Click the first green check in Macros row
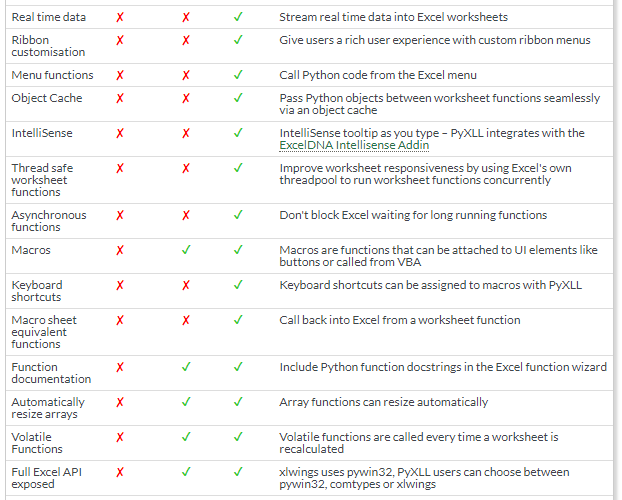The image size is (622, 500). (x=186, y=250)
